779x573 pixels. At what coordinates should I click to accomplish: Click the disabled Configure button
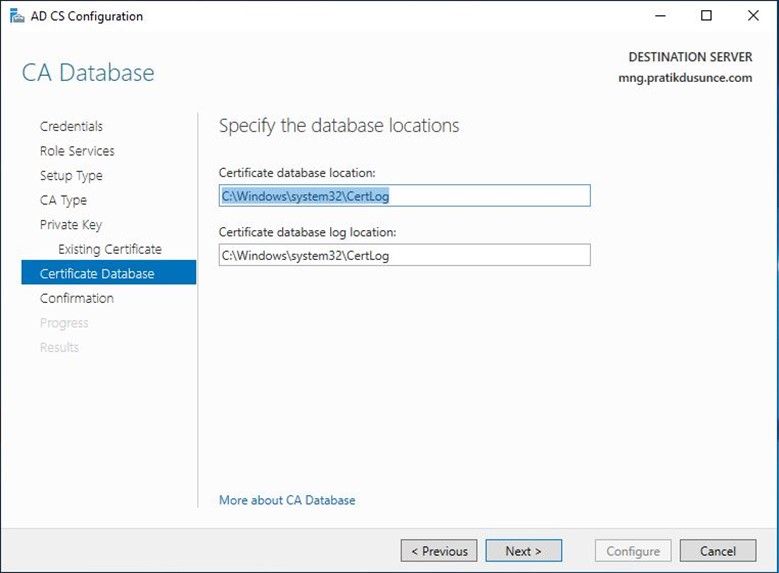[633, 551]
